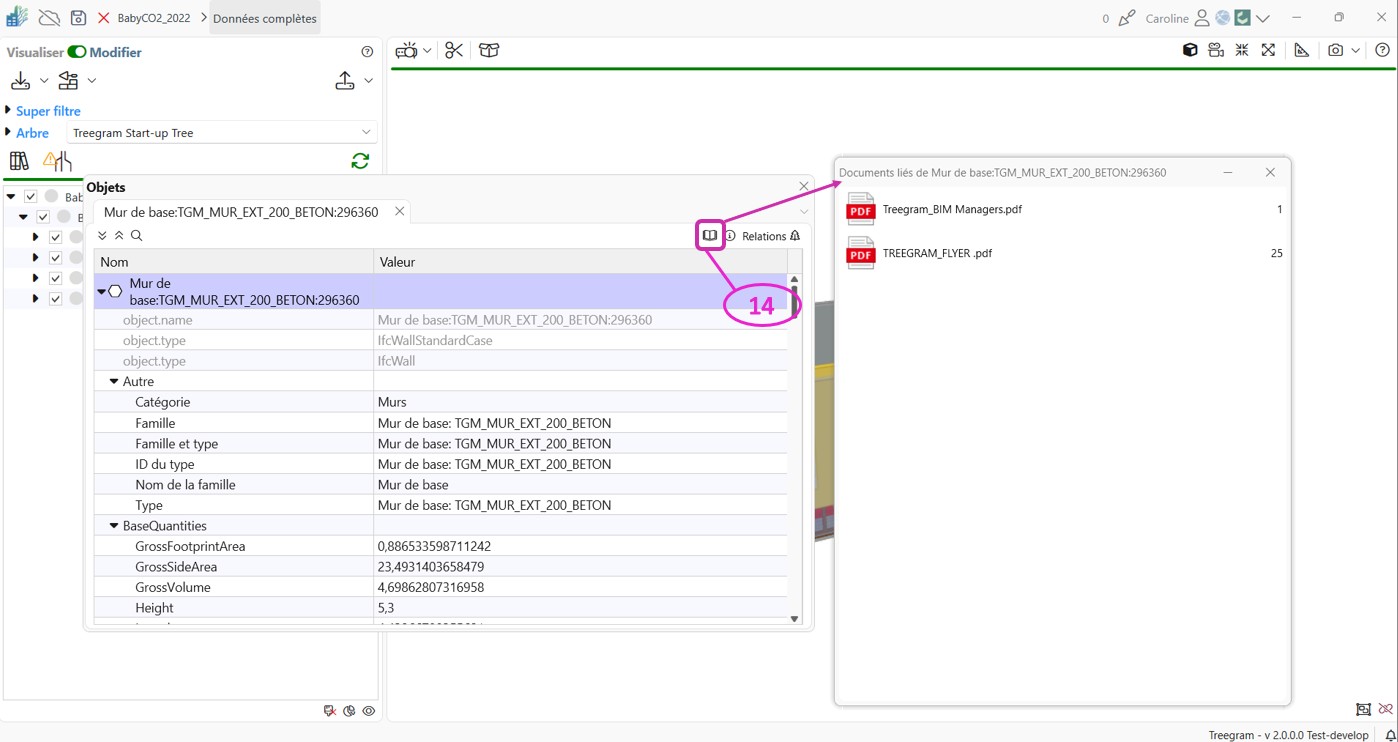The width and height of the screenshot is (1398, 742).
Task: Click the Relations button
Action: pyautogui.click(x=764, y=236)
